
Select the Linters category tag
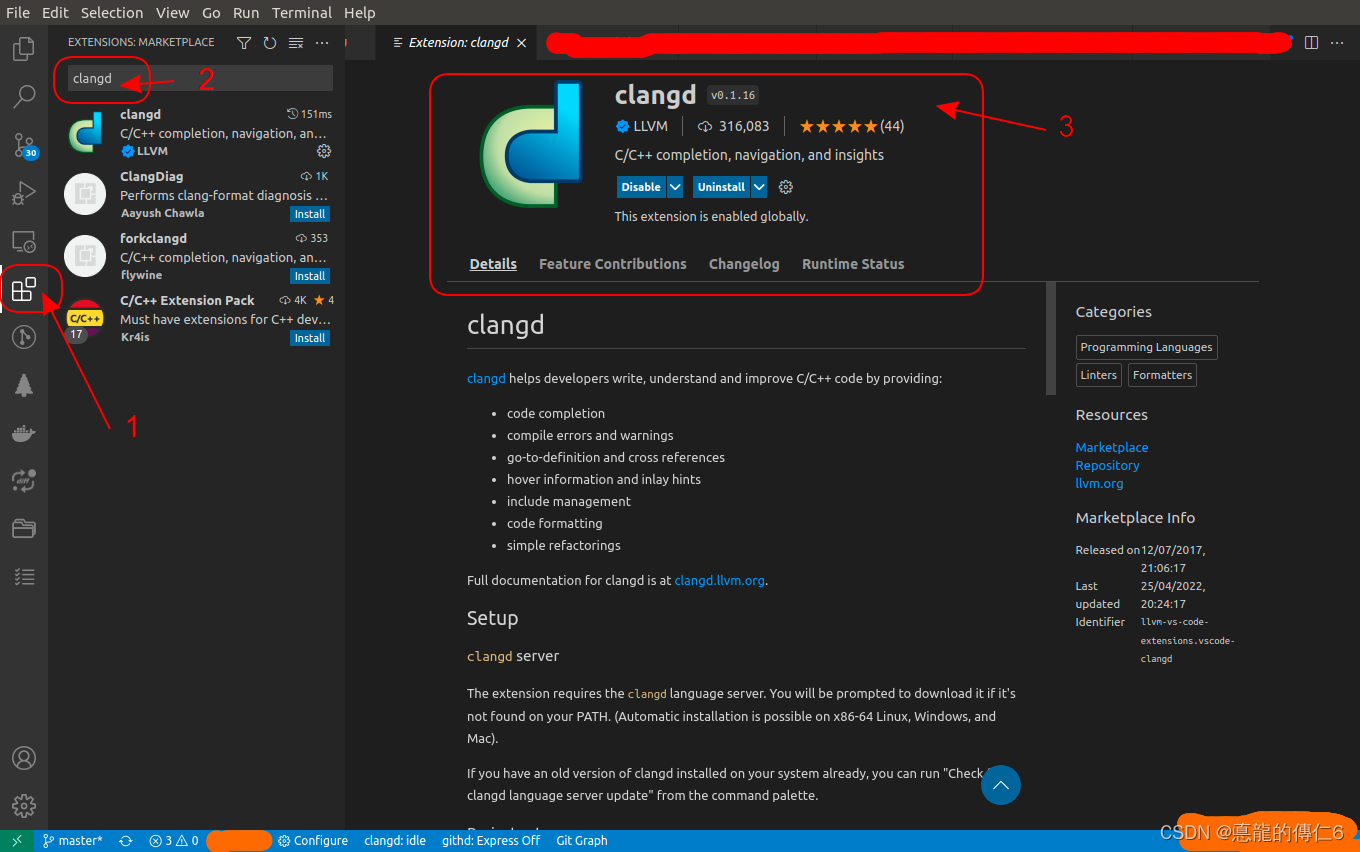click(x=1099, y=375)
